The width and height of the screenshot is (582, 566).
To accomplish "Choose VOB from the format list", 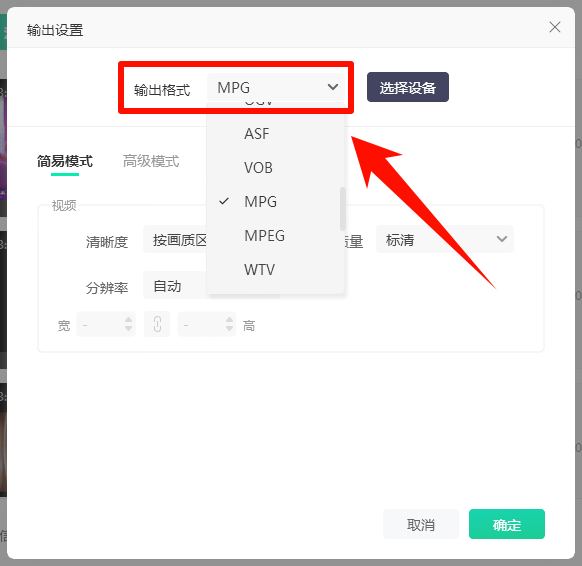I will [275, 168].
